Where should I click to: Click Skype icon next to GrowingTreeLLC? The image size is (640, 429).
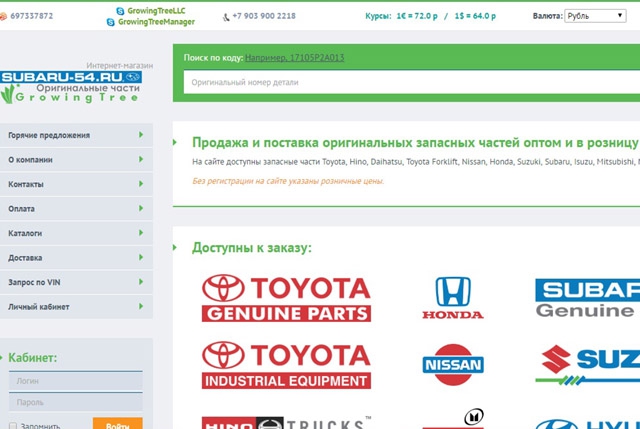tap(120, 11)
